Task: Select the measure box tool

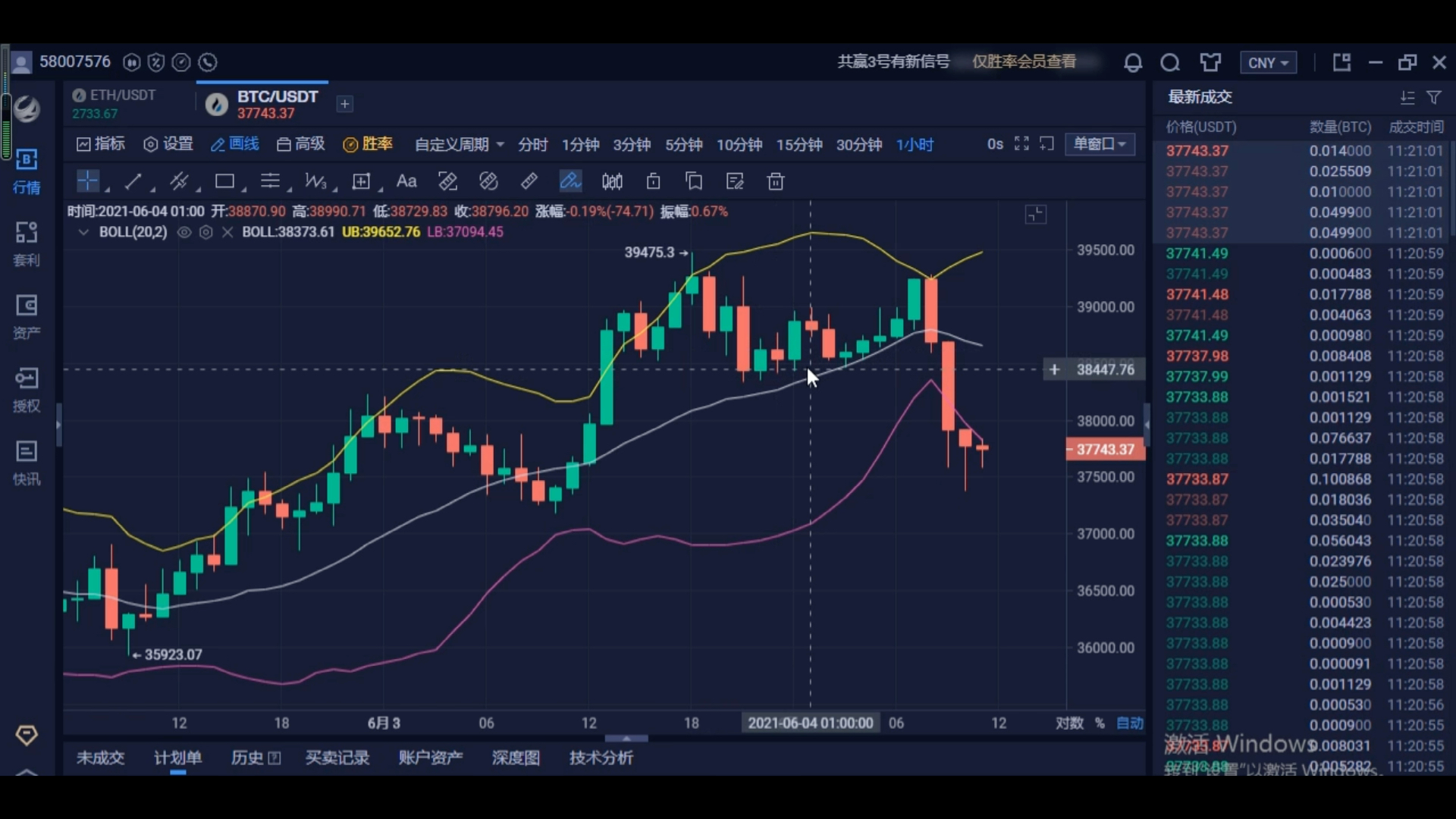Action: coord(361,181)
